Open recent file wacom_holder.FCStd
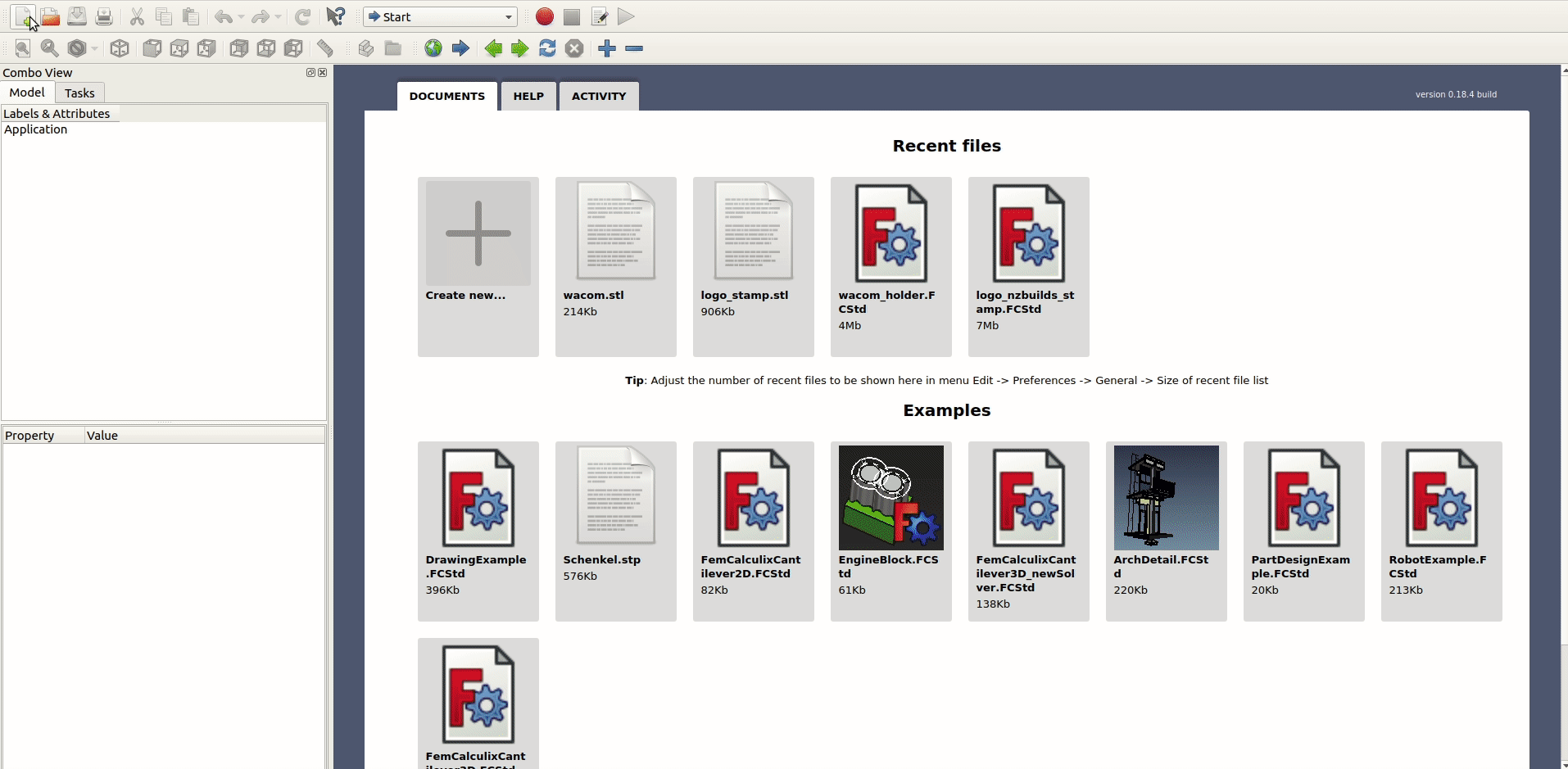This screenshot has height=769, width=1568. pos(891,267)
